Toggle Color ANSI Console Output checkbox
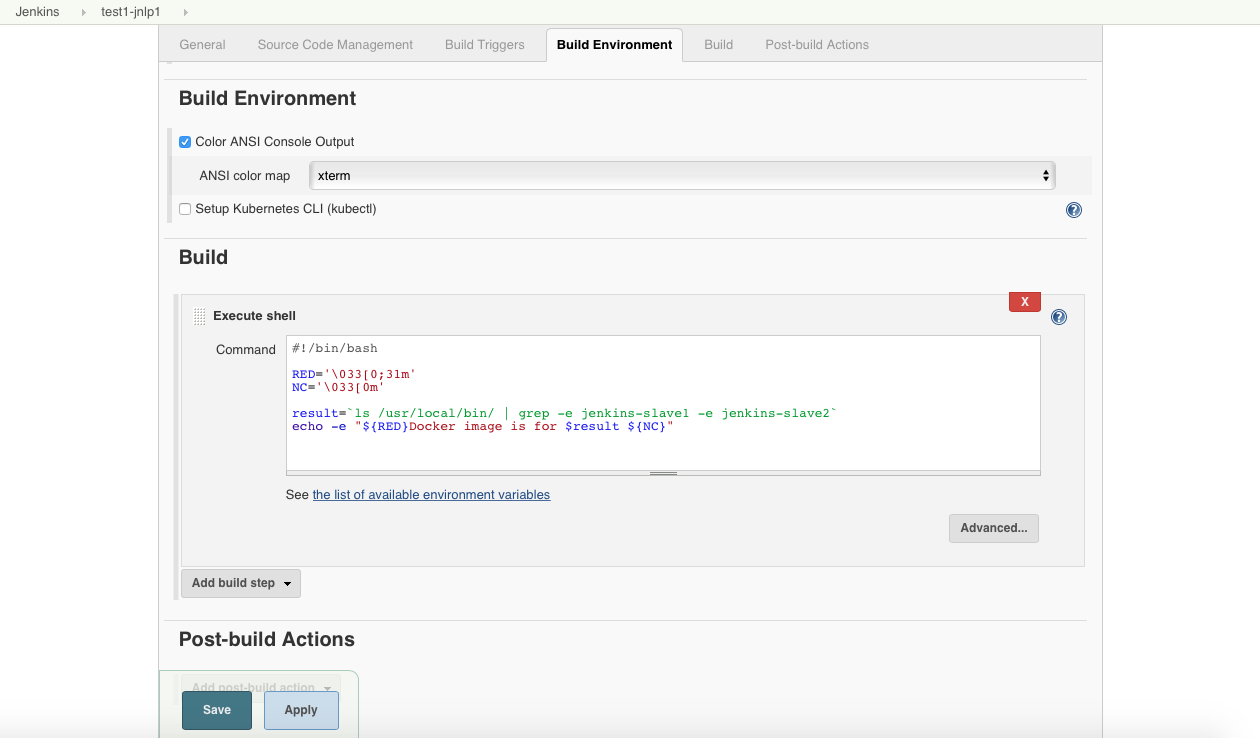This screenshot has width=1260, height=738. click(x=185, y=142)
